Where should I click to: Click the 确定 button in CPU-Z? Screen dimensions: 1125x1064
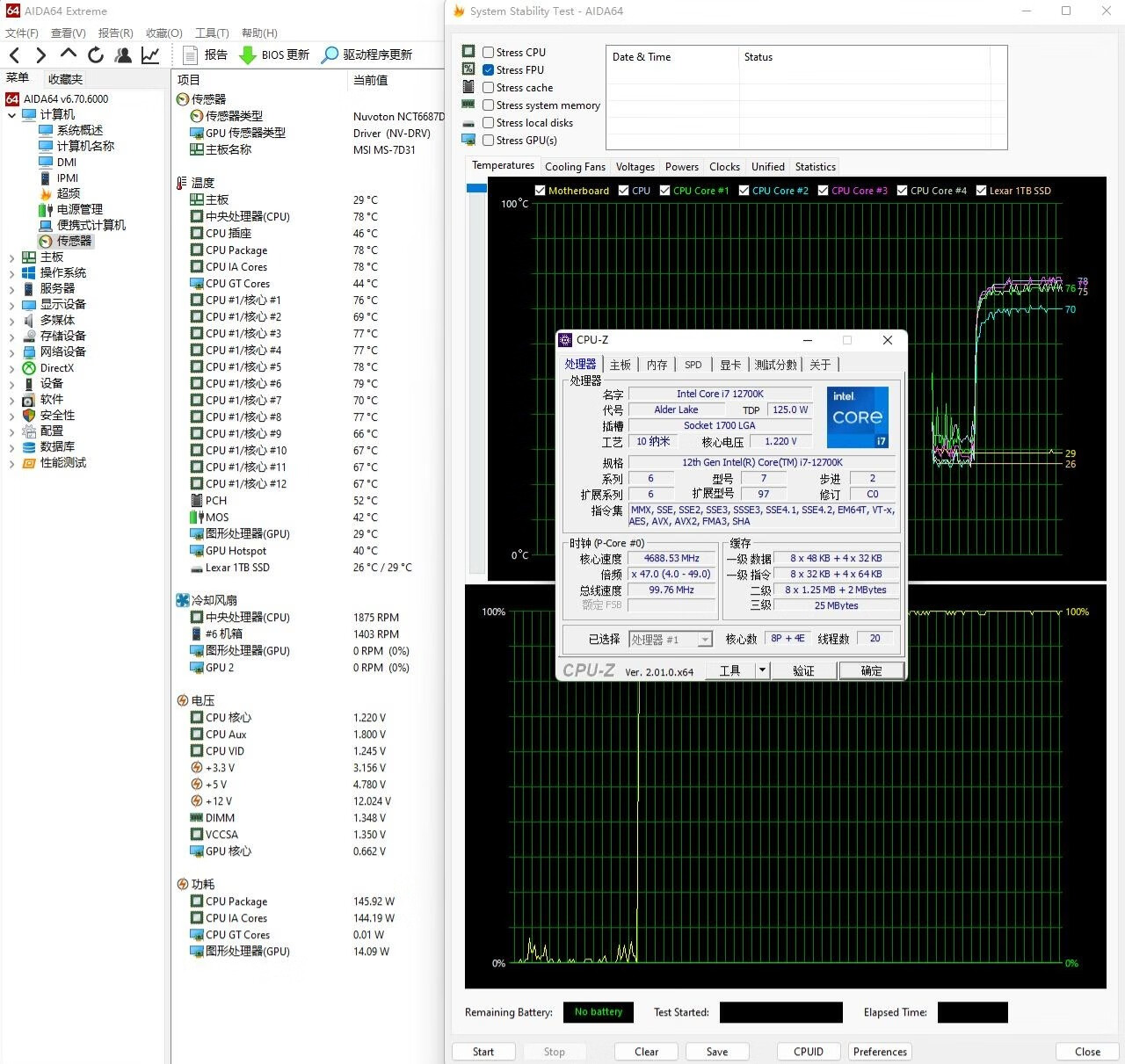click(x=871, y=670)
